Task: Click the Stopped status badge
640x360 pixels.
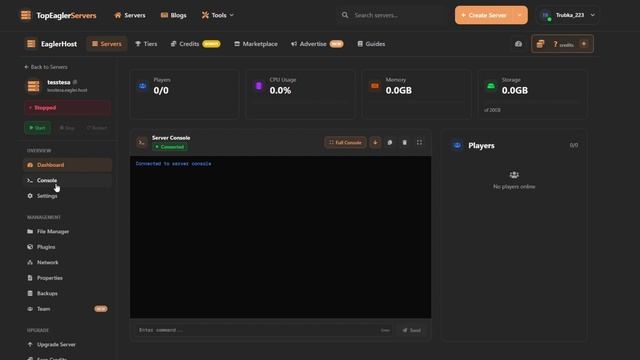Action: pos(67,108)
